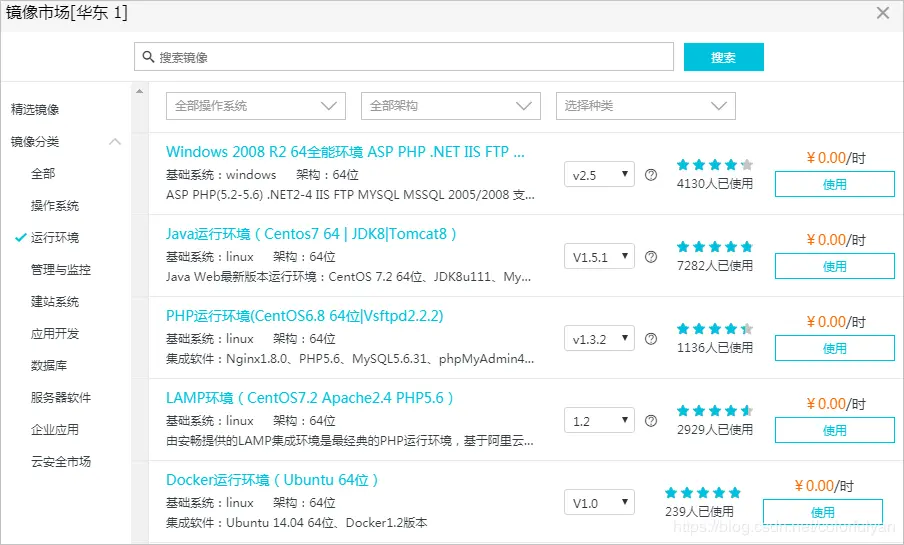Click 使用 for Windows 2008 R2 image
The image size is (904, 545).
pos(834,185)
